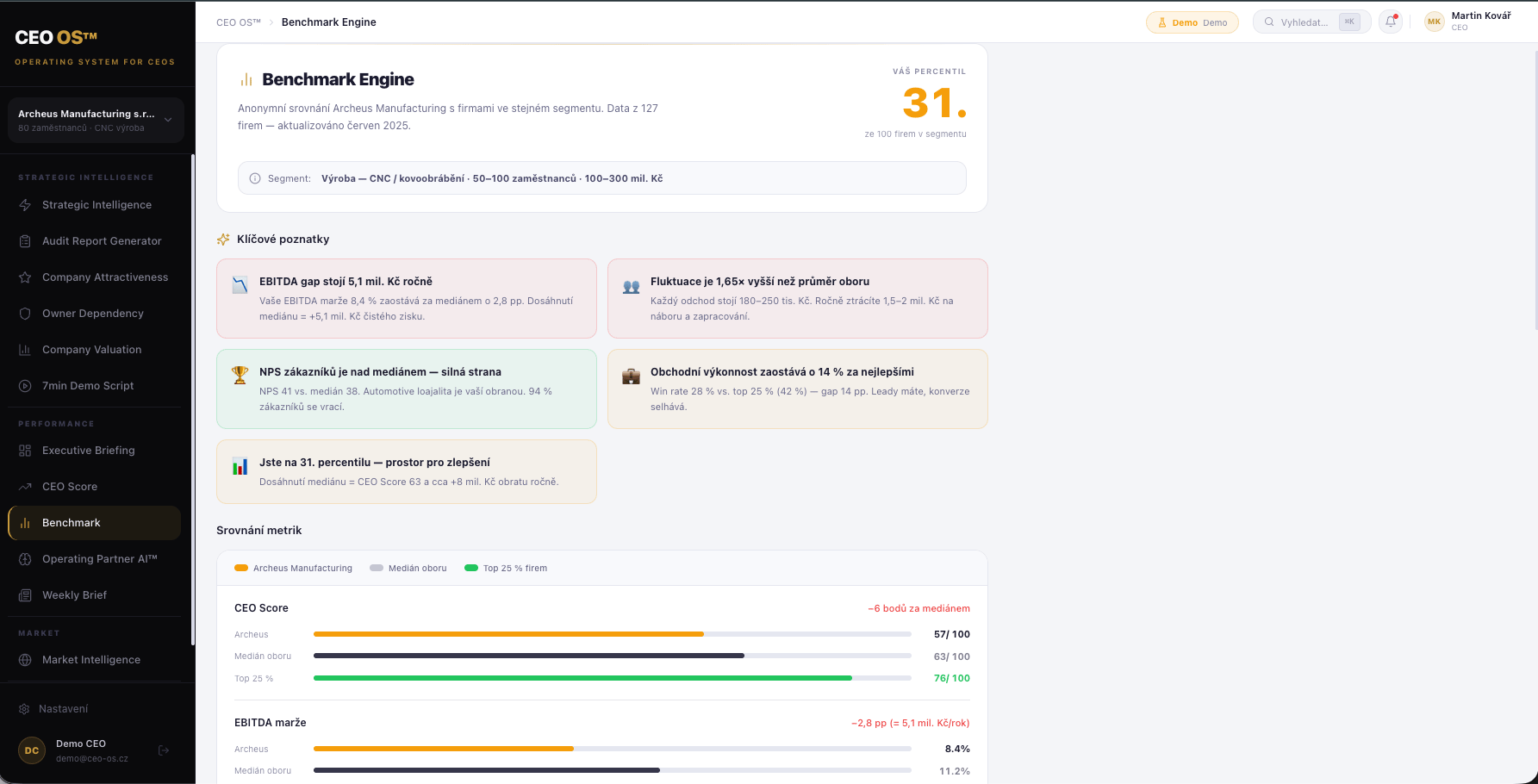The width and height of the screenshot is (1538, 784).
Task: Click Archeus Manufacturing orange legend swatch
Action: 241,568
